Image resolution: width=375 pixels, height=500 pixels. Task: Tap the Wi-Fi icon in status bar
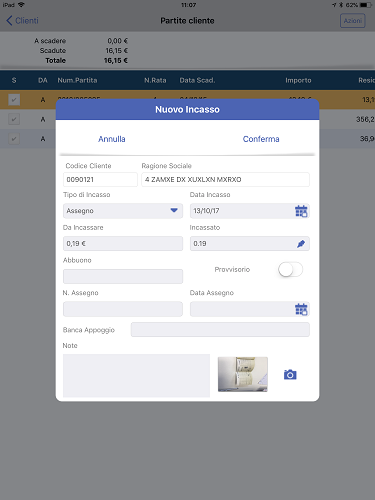pyautogui.click(x=21, y=5)
